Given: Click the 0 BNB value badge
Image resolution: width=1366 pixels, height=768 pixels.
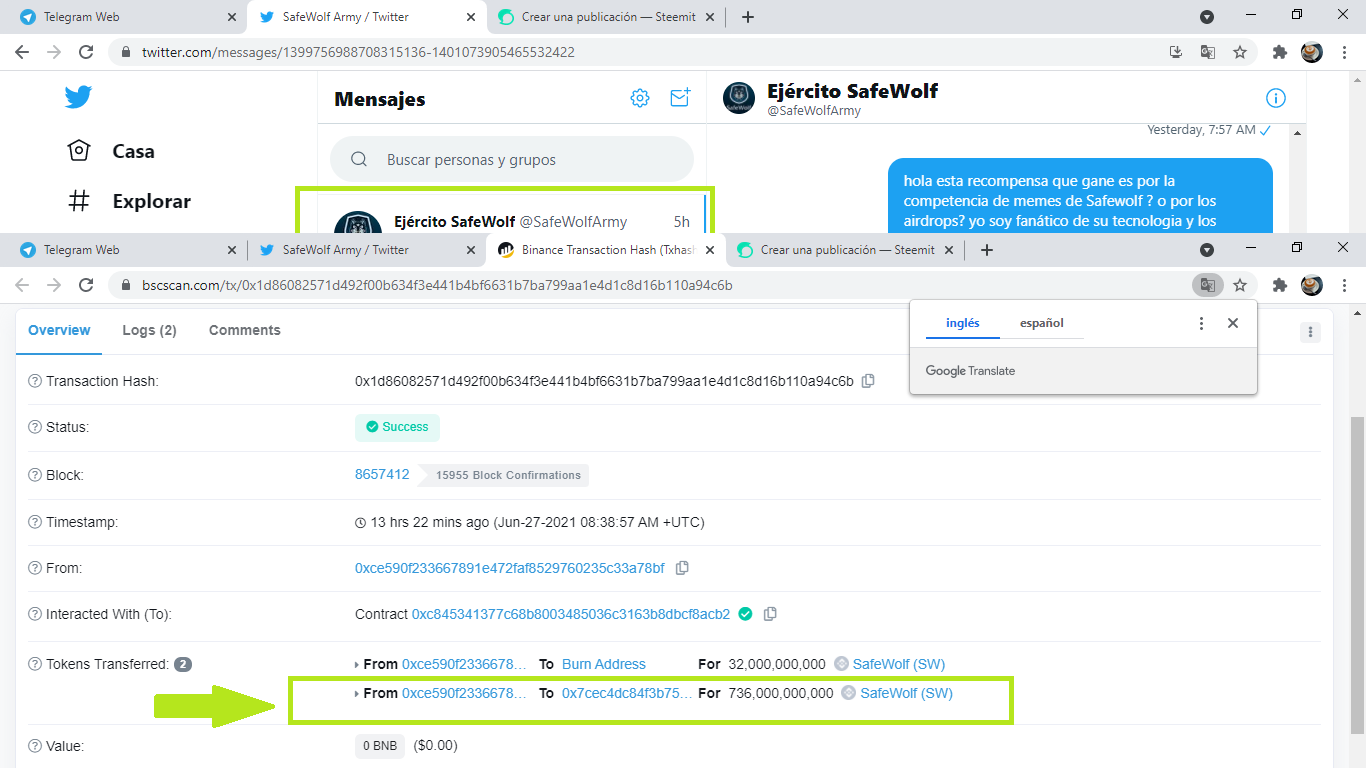Looking at the screenshot, I should pyautogui.click(x=380, y=746).
